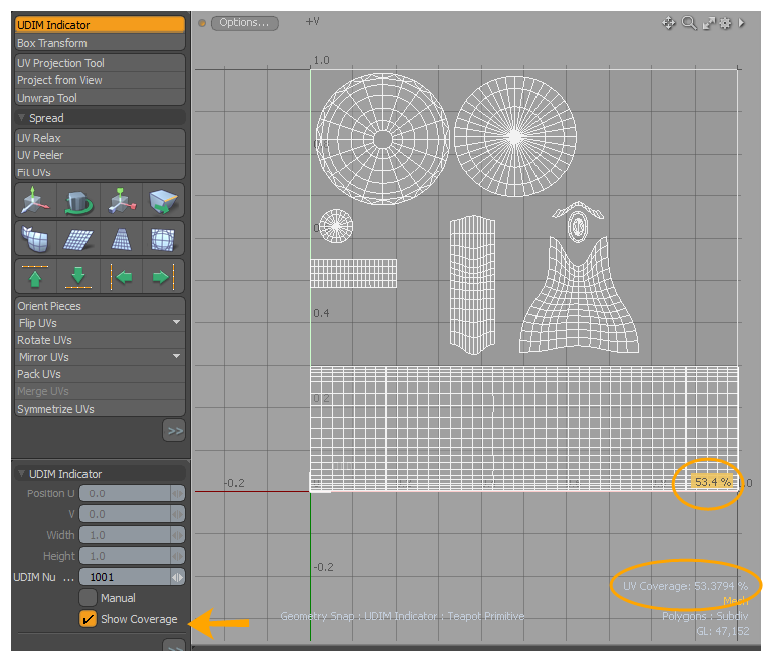The height and width of the screenshot is (663, 774).
Task: Click the magnifier zoom icon in viewport
Action: pyautogui.click(x=689, y=23)
